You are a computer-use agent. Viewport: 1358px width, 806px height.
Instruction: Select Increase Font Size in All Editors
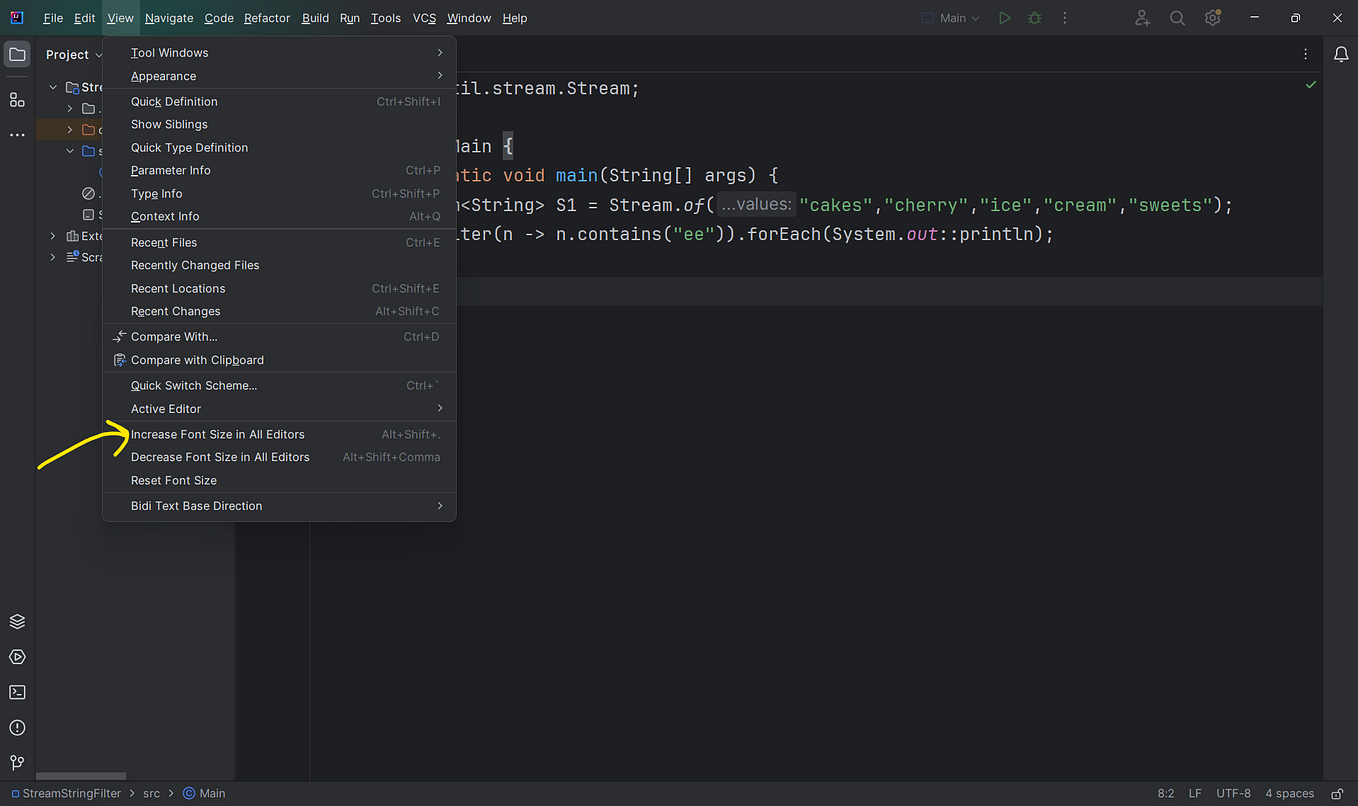coord(218,434)
